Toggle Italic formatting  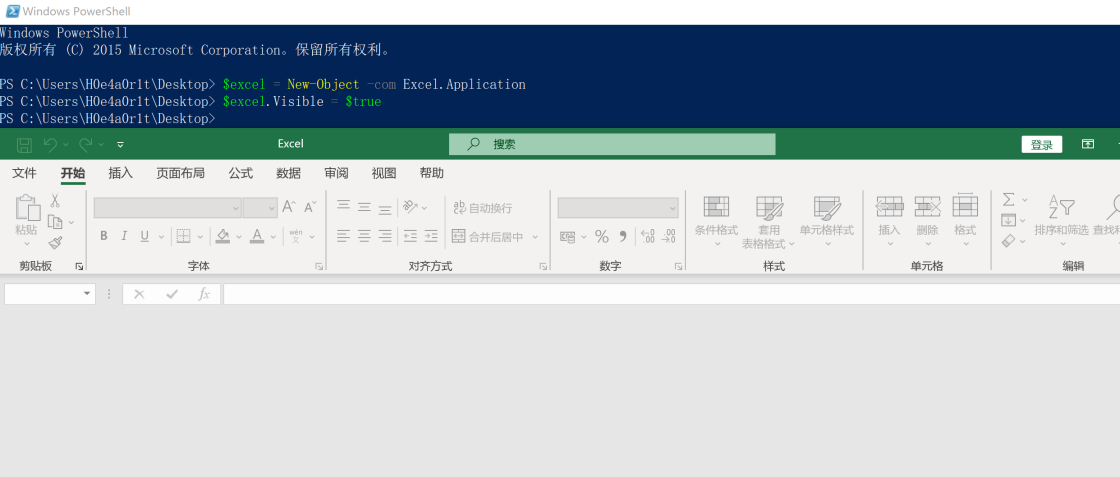click(124, 236)
